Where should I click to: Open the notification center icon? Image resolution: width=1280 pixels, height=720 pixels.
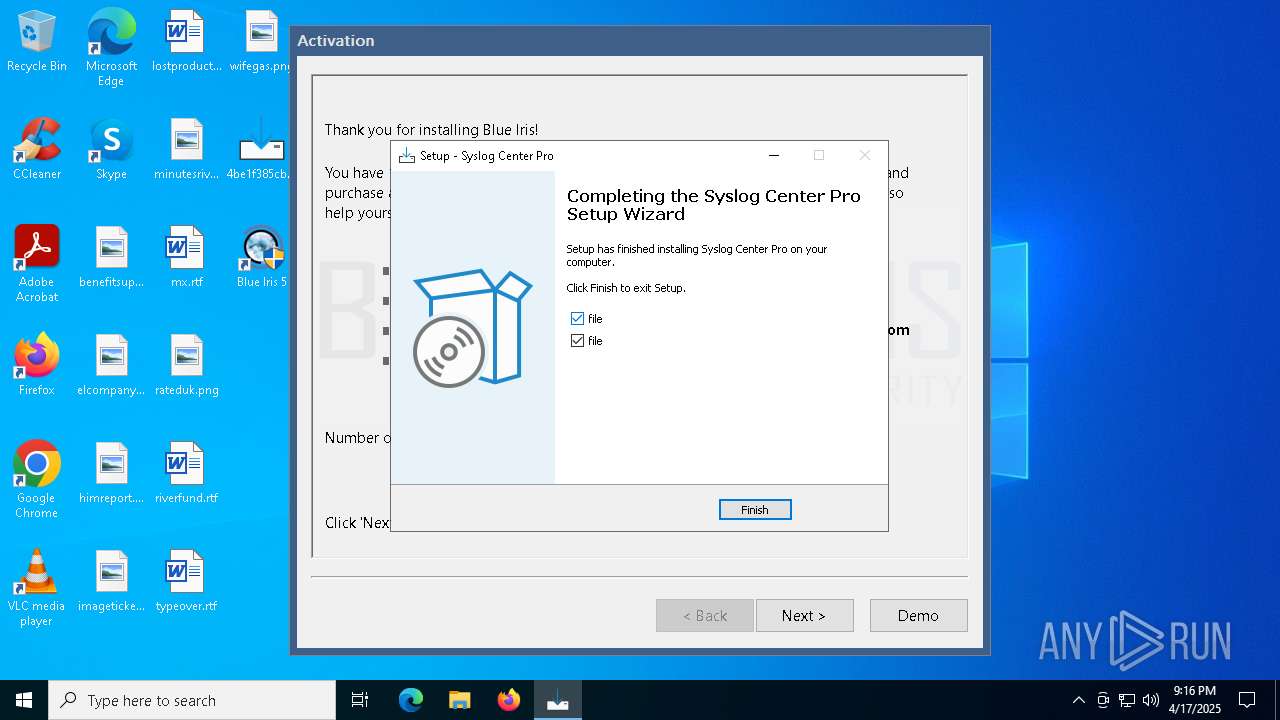click(x=1247, y=700)
